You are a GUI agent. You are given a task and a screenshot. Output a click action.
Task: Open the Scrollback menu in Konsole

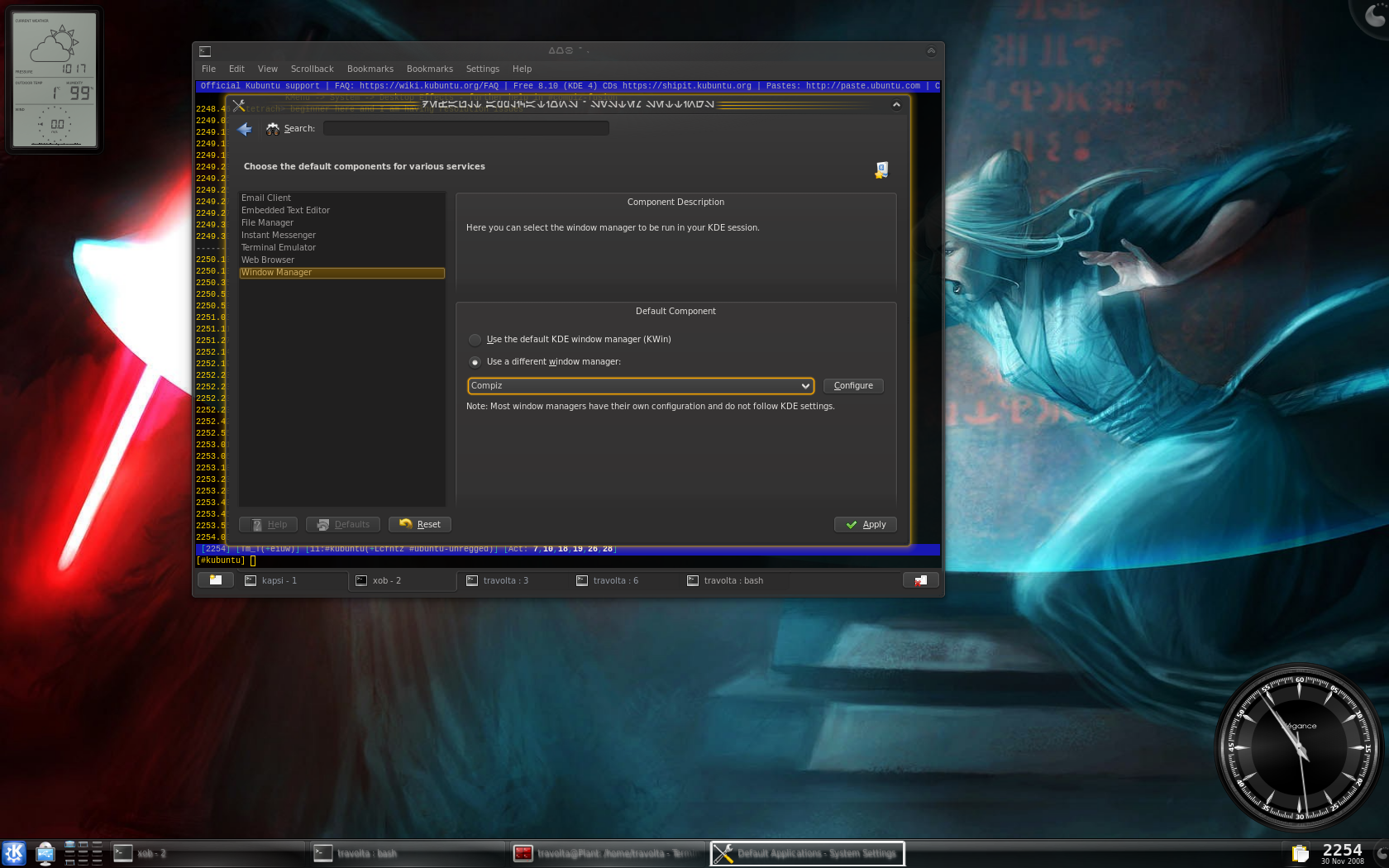pyautogui.click(x=312, y=69)
